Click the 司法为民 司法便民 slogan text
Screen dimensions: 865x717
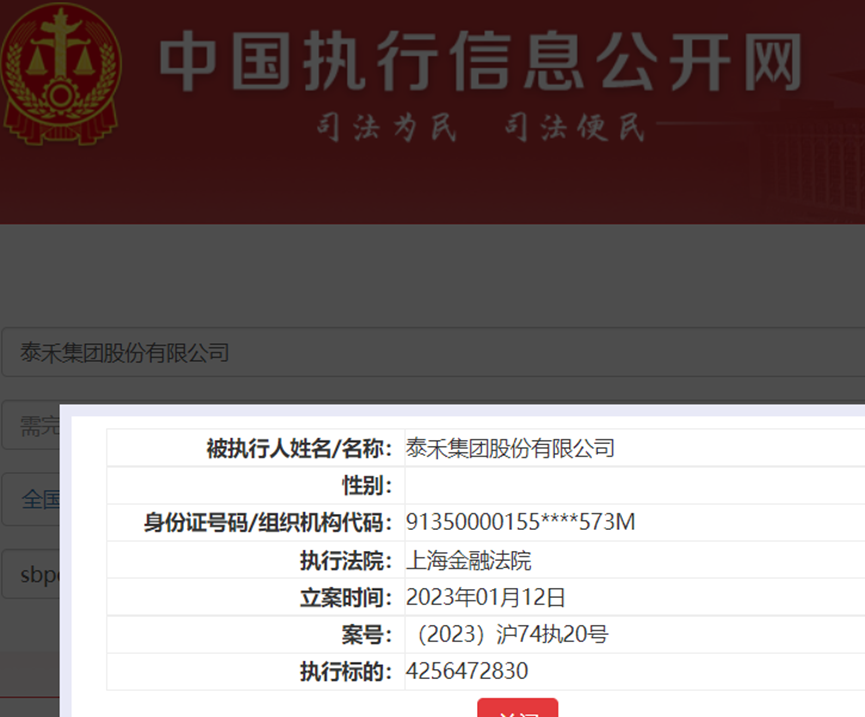(x=480, y=128)
